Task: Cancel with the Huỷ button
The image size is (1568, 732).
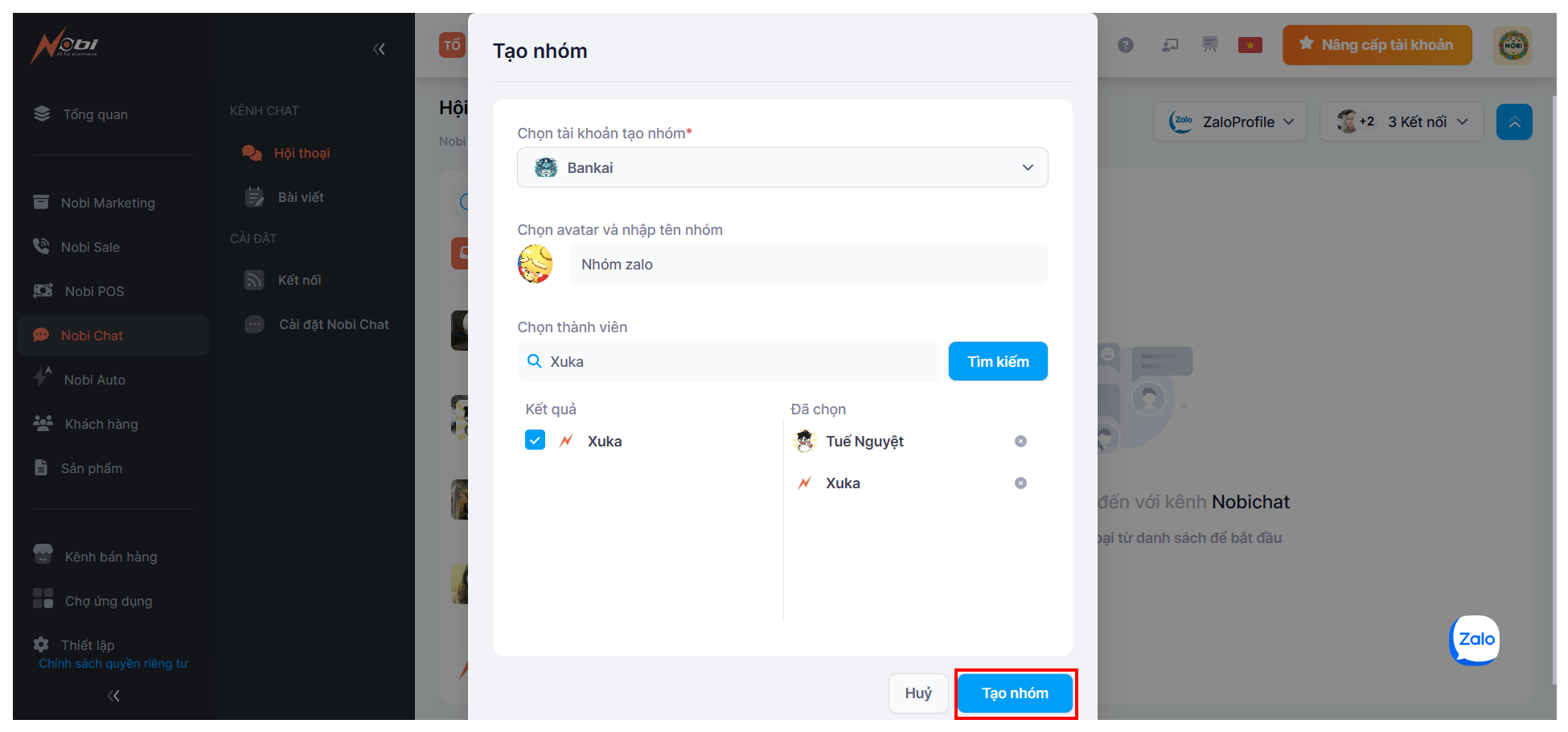Action: 918,693
